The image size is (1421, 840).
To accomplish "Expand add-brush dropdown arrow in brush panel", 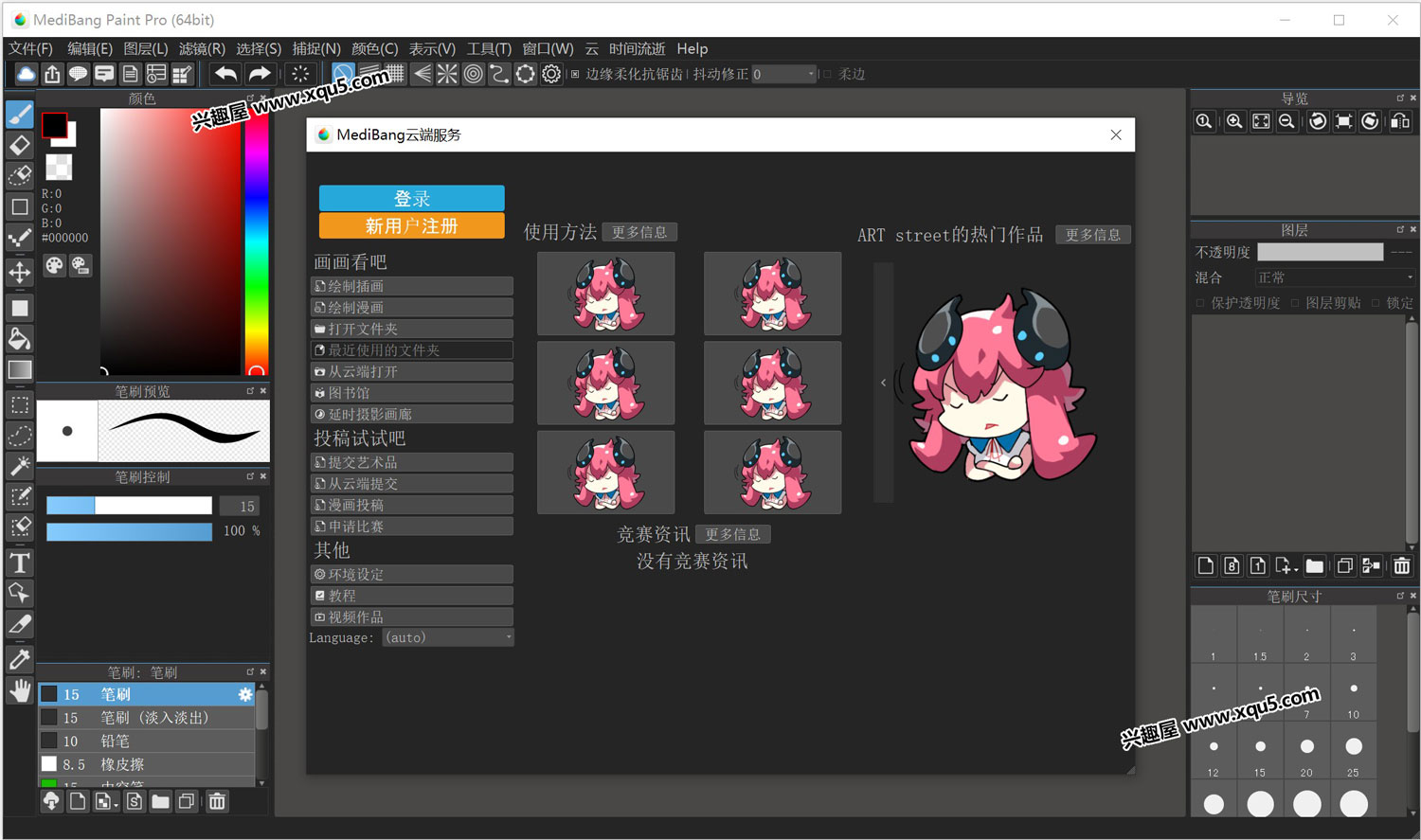I will 116,806.
